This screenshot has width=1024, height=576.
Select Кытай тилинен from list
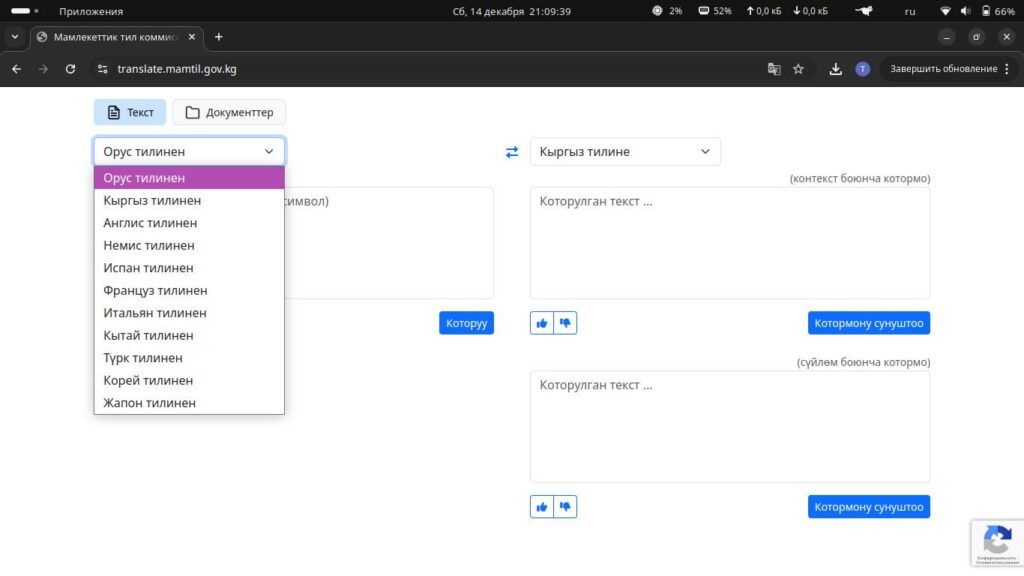coord(189,336)
